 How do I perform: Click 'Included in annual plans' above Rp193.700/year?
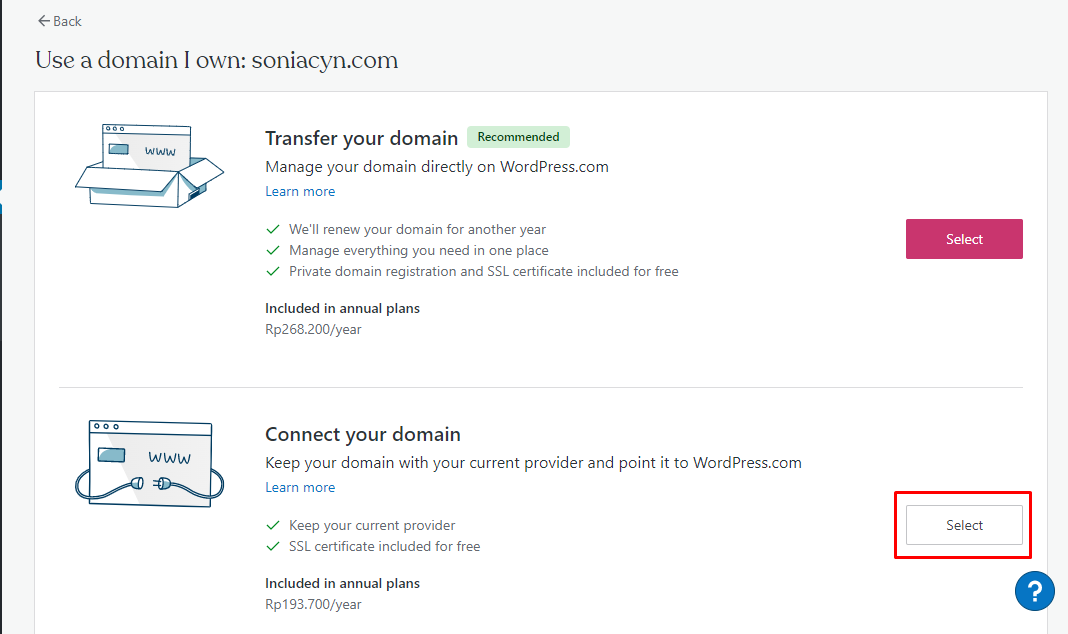(343, 584)
